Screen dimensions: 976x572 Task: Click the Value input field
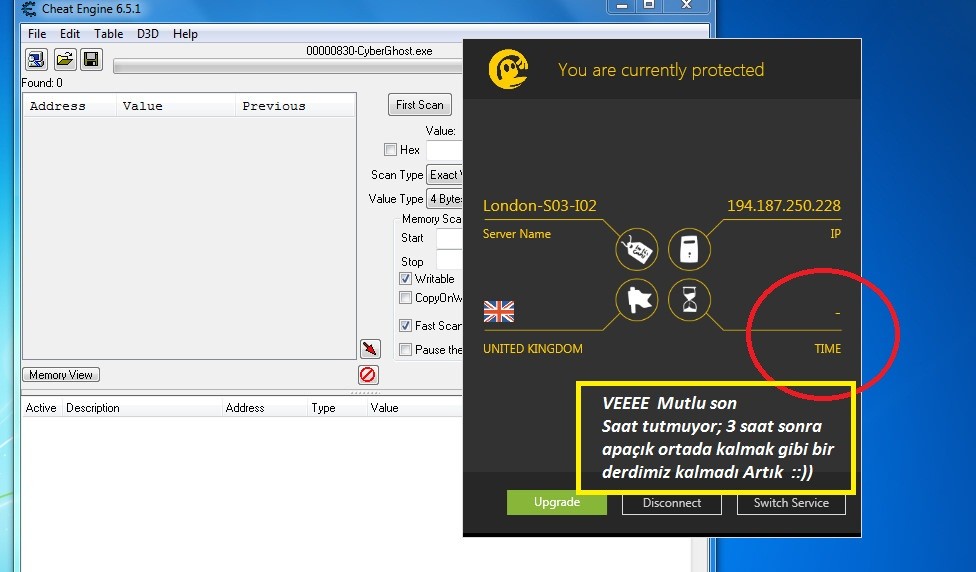444,150
